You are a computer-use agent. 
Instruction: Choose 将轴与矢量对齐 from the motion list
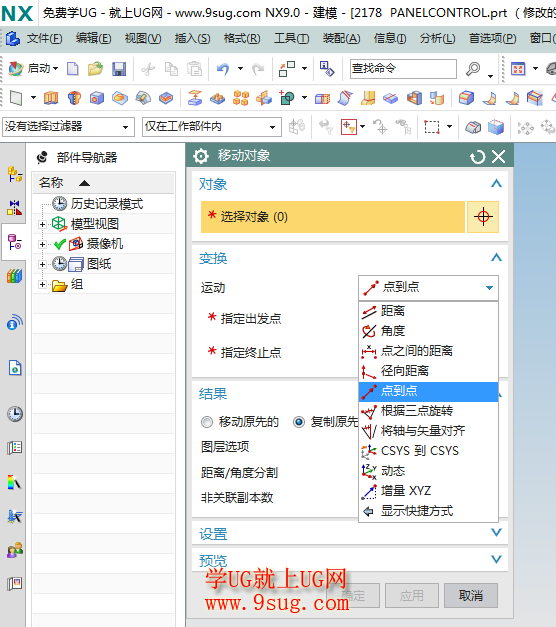[x=428, y=431]
